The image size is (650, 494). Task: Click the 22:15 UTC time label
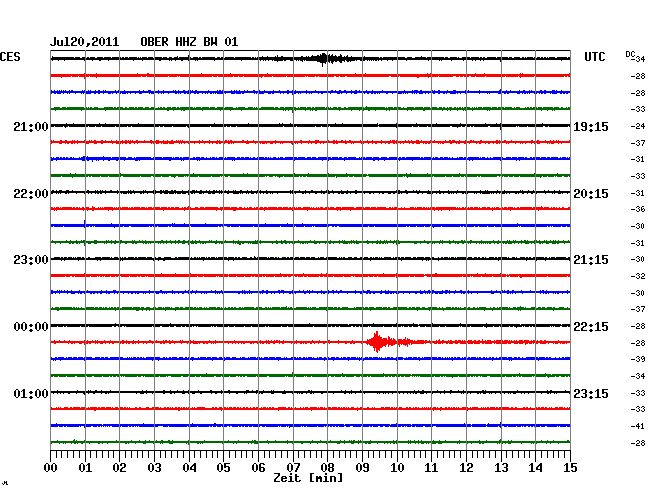tap(591, 327)
